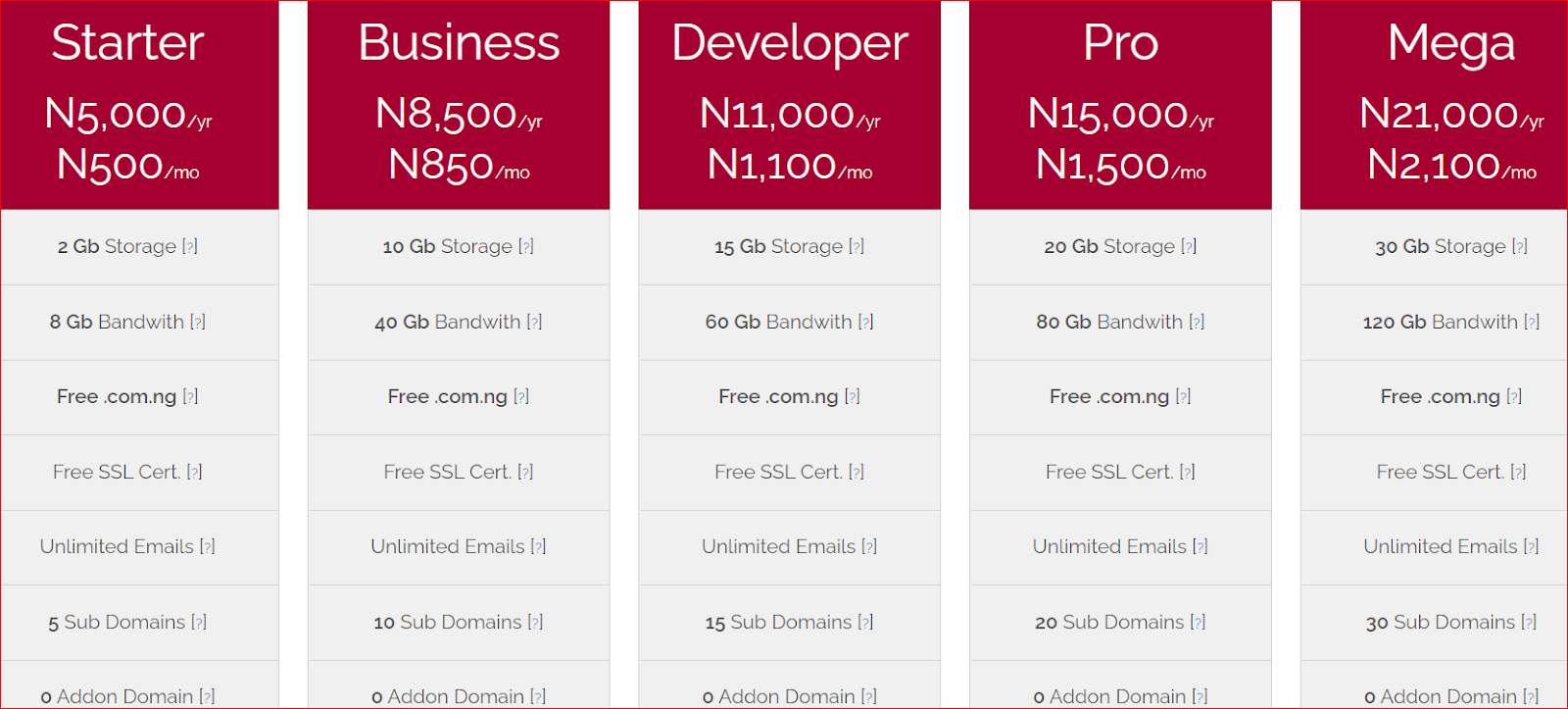Screen dimensions: 1568x709
Task: Show the tooltip for 120 Gb Bandwith
Action: pos(1532,322)
